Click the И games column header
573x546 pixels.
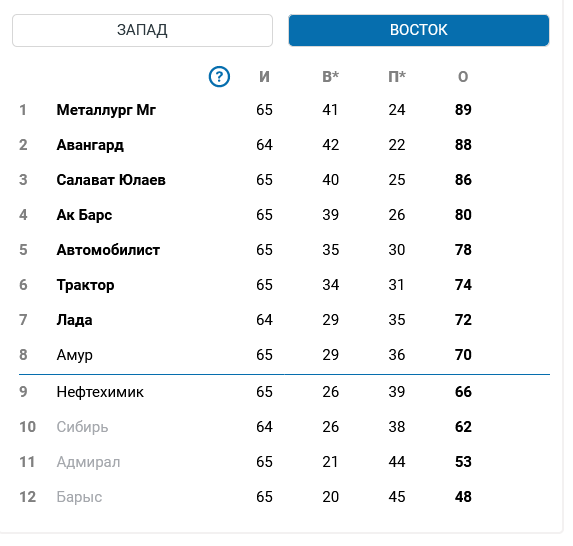pos(264,77)
